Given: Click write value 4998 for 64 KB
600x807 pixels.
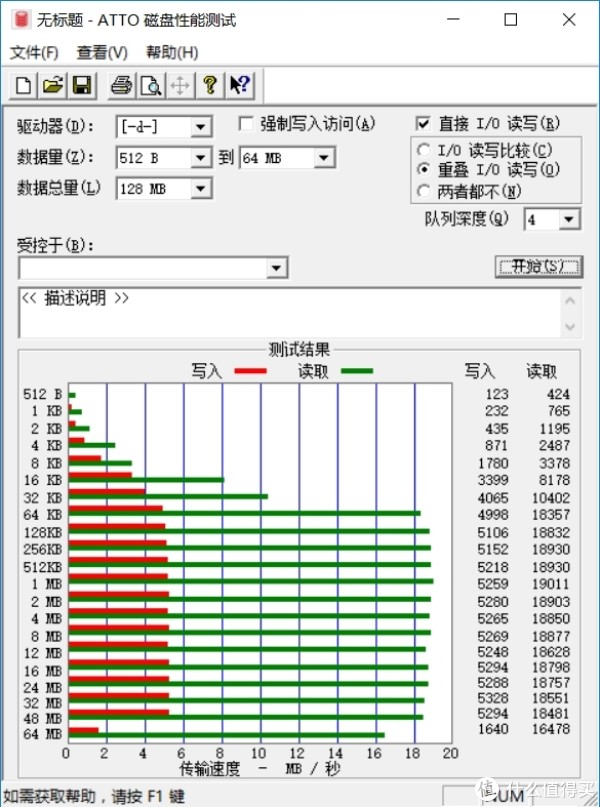Looking at the screenshot, I should coord(493,515).
